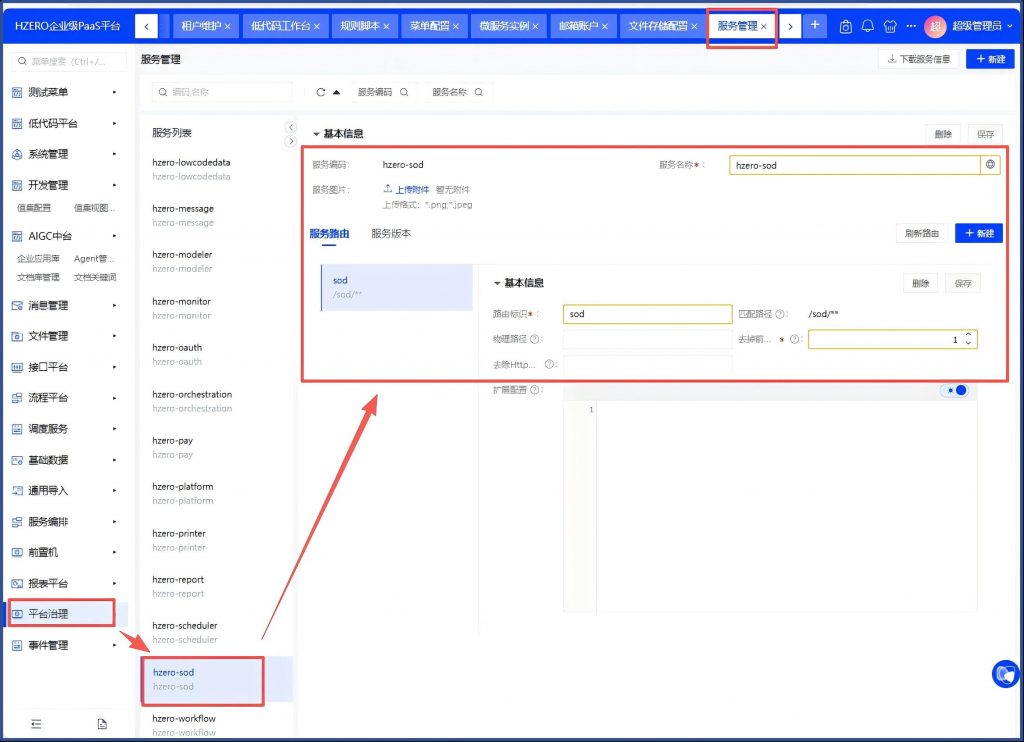Click the help icon next to 匹配路径
Screen dimensions: 1024x742
point(780,314)
